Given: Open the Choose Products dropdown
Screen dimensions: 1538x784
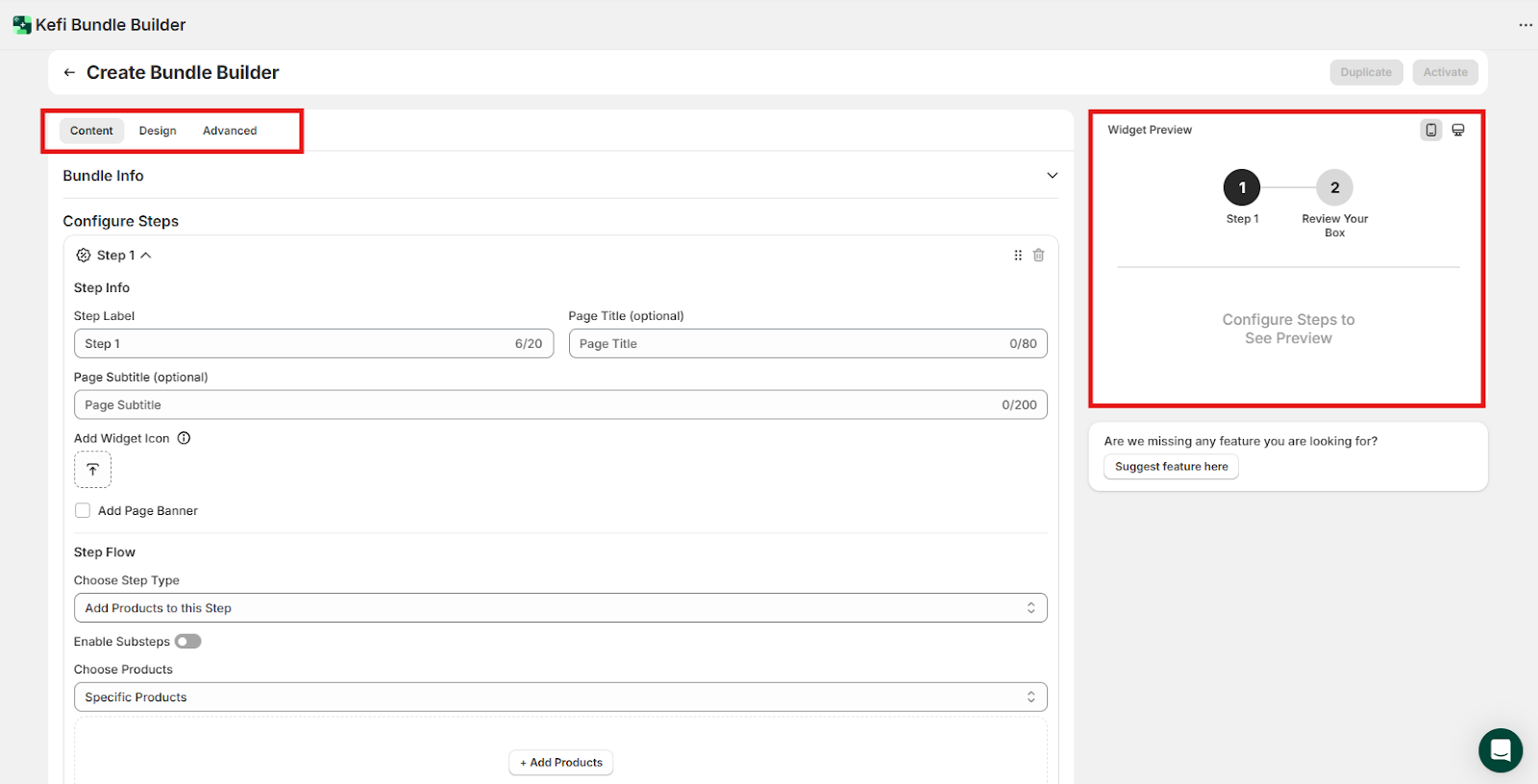Looking at the screenshot, I should [559, 698].
